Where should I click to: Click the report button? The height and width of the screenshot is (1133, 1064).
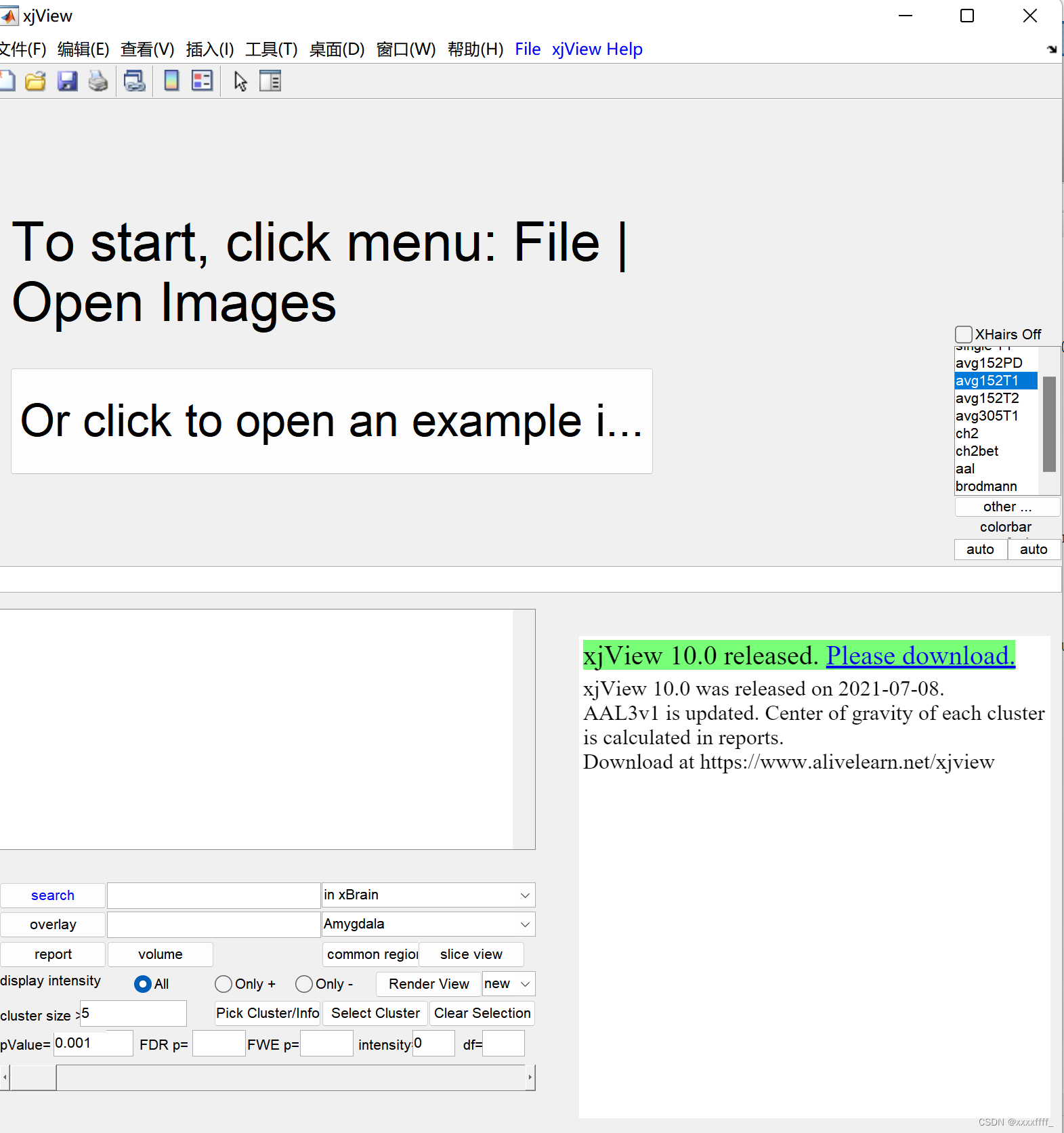tap(53, 954)
